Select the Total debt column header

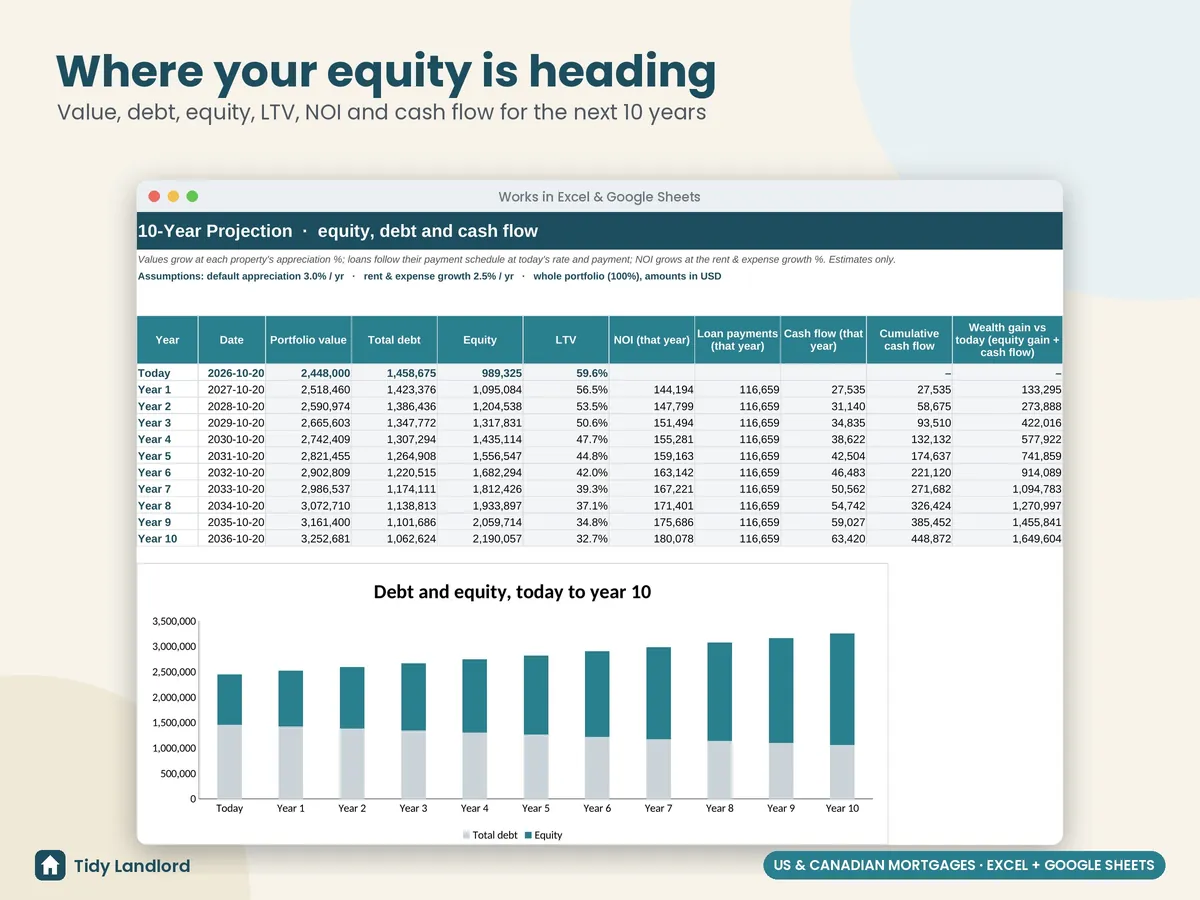(394, 340)
